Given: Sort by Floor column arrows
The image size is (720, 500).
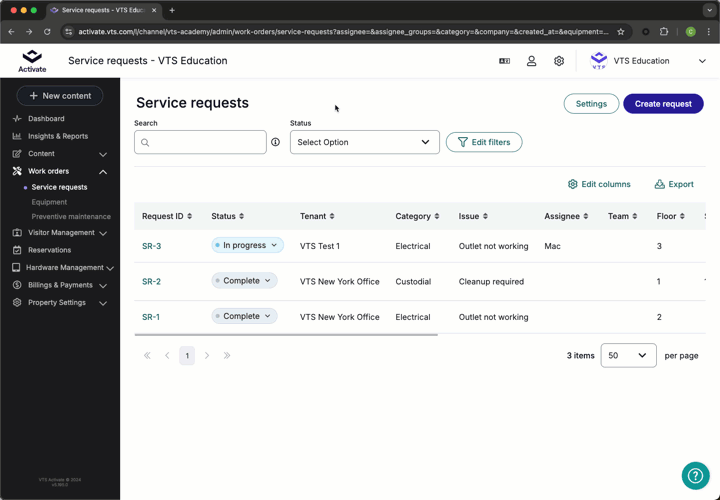Looking at the screenshot, I should coord(682,216).
